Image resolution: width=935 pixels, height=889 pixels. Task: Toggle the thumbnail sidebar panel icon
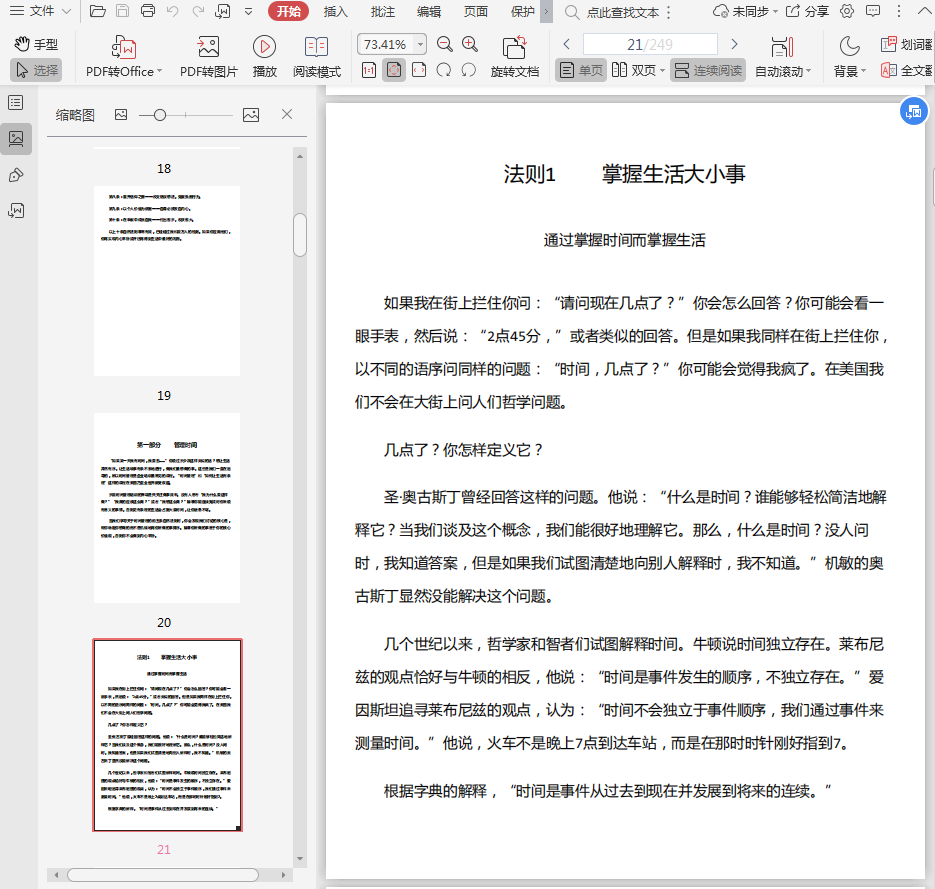[16, 139]
